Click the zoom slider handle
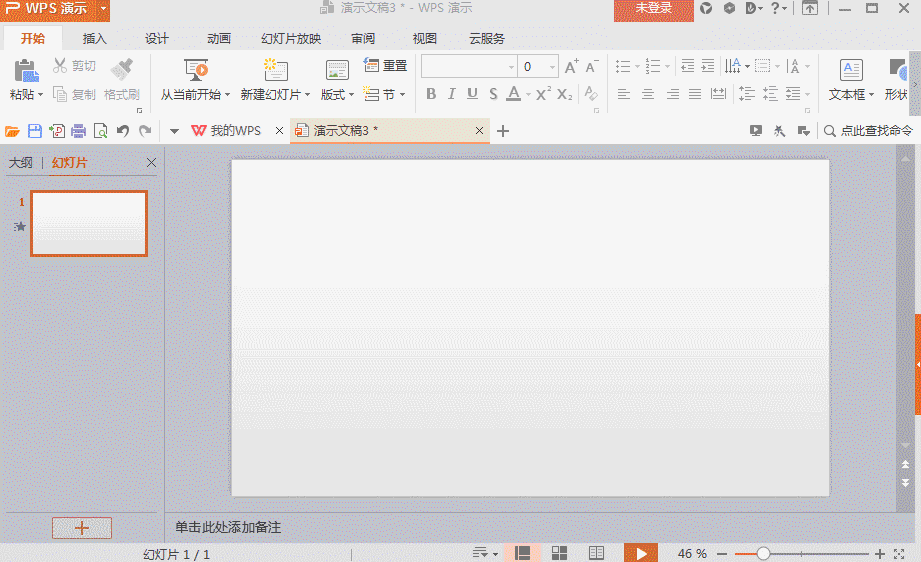 (763, 553)
